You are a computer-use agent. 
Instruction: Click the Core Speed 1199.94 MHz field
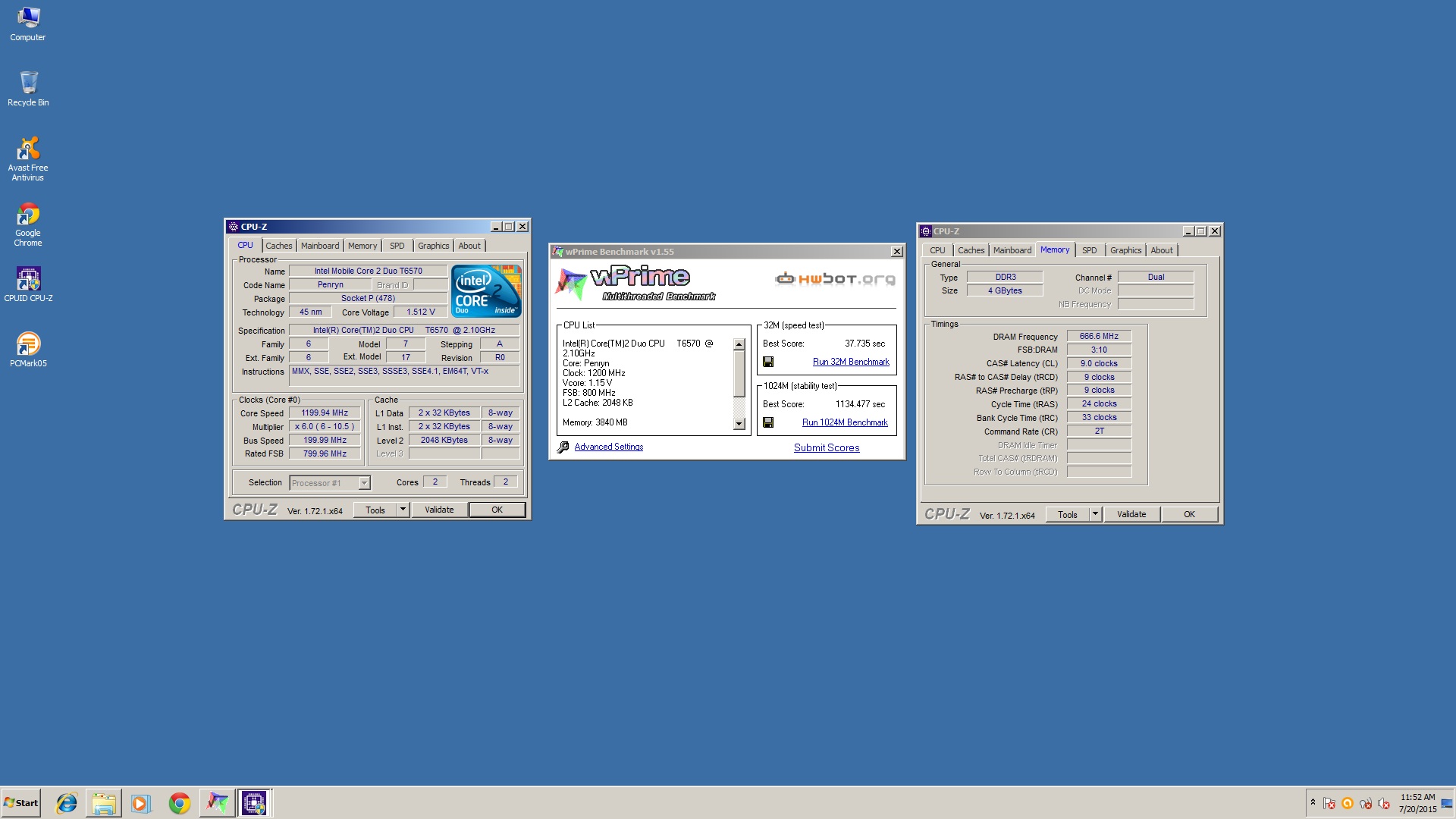coord(325,413)
